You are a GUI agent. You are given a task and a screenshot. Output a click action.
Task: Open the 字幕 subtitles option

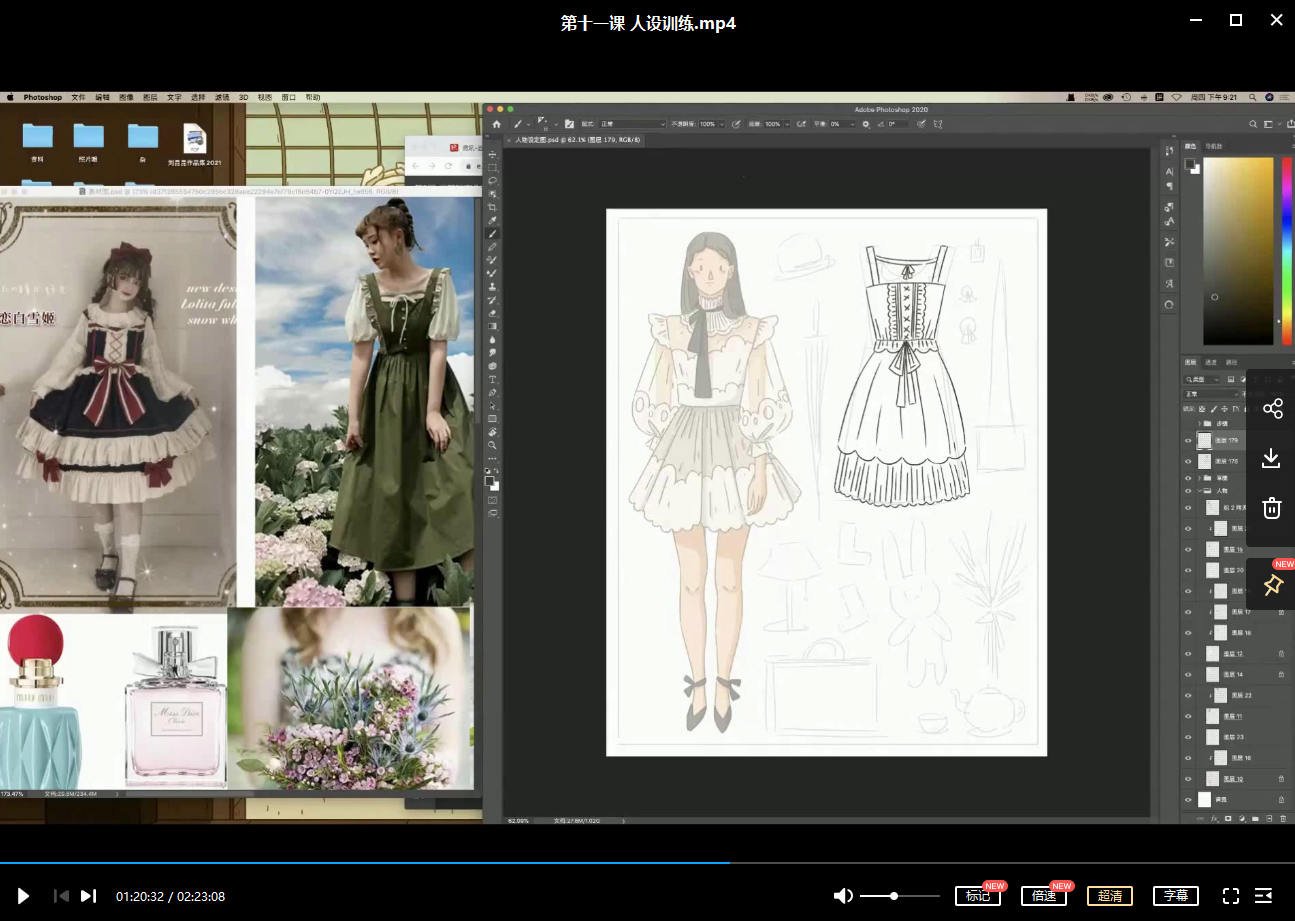(x=1176, y=896)
